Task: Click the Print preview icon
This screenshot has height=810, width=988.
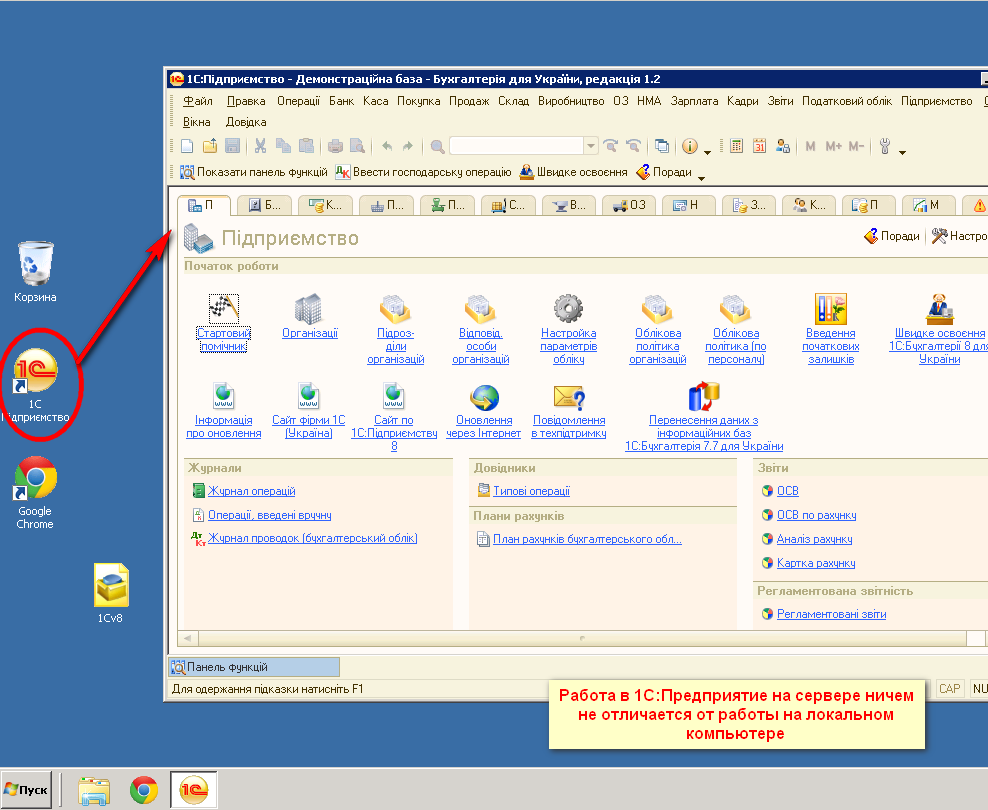Action: tap(357, 146)
